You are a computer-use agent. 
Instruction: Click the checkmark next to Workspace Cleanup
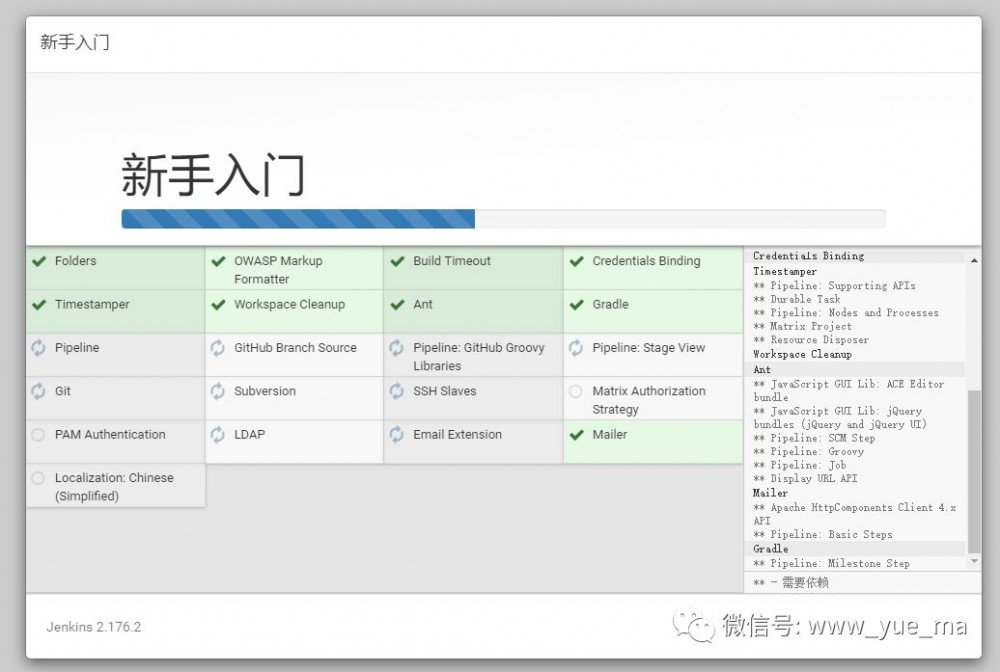(218, 304)
